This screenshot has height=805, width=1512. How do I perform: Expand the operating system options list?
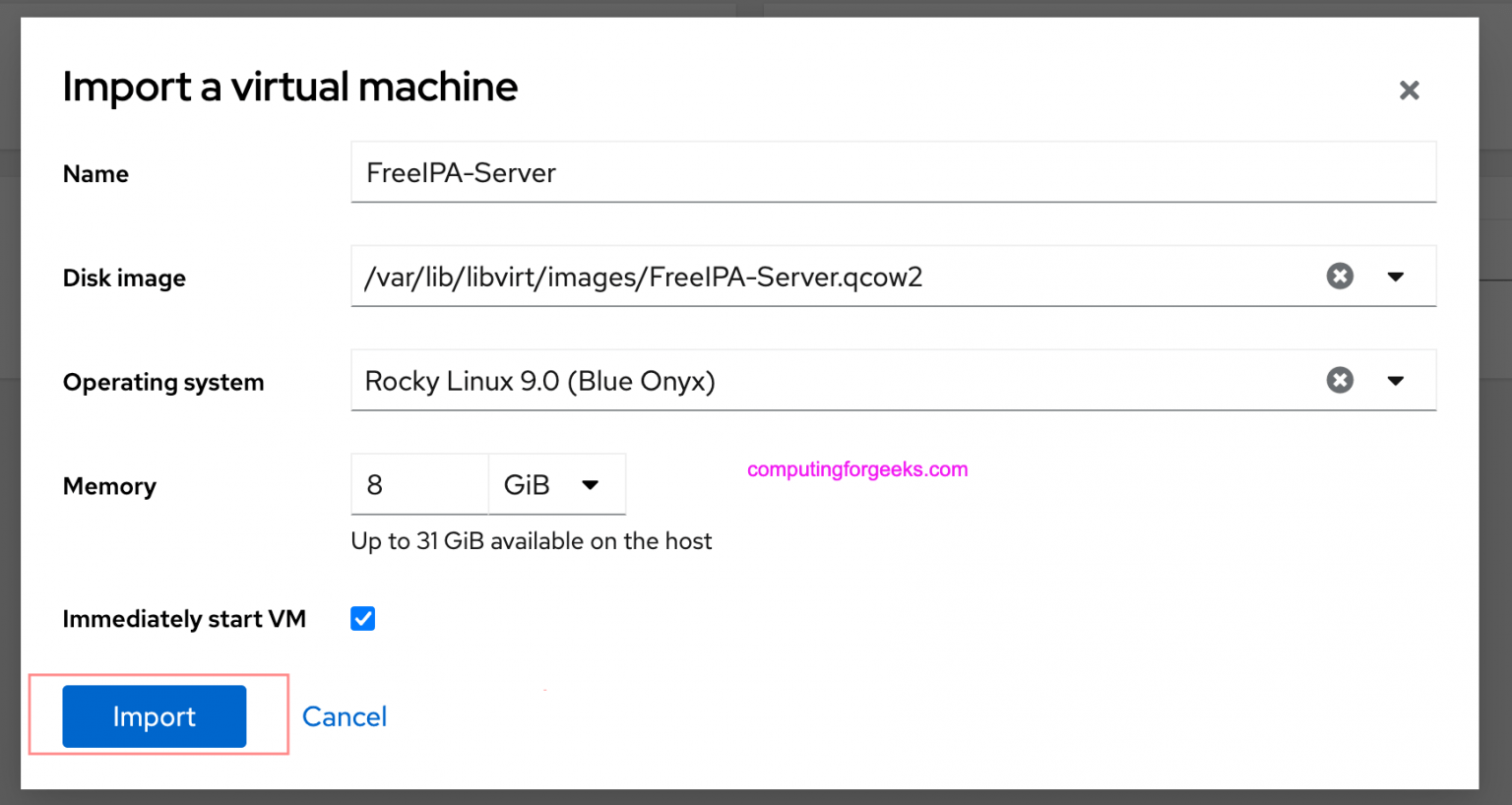tap(1397, 380)
